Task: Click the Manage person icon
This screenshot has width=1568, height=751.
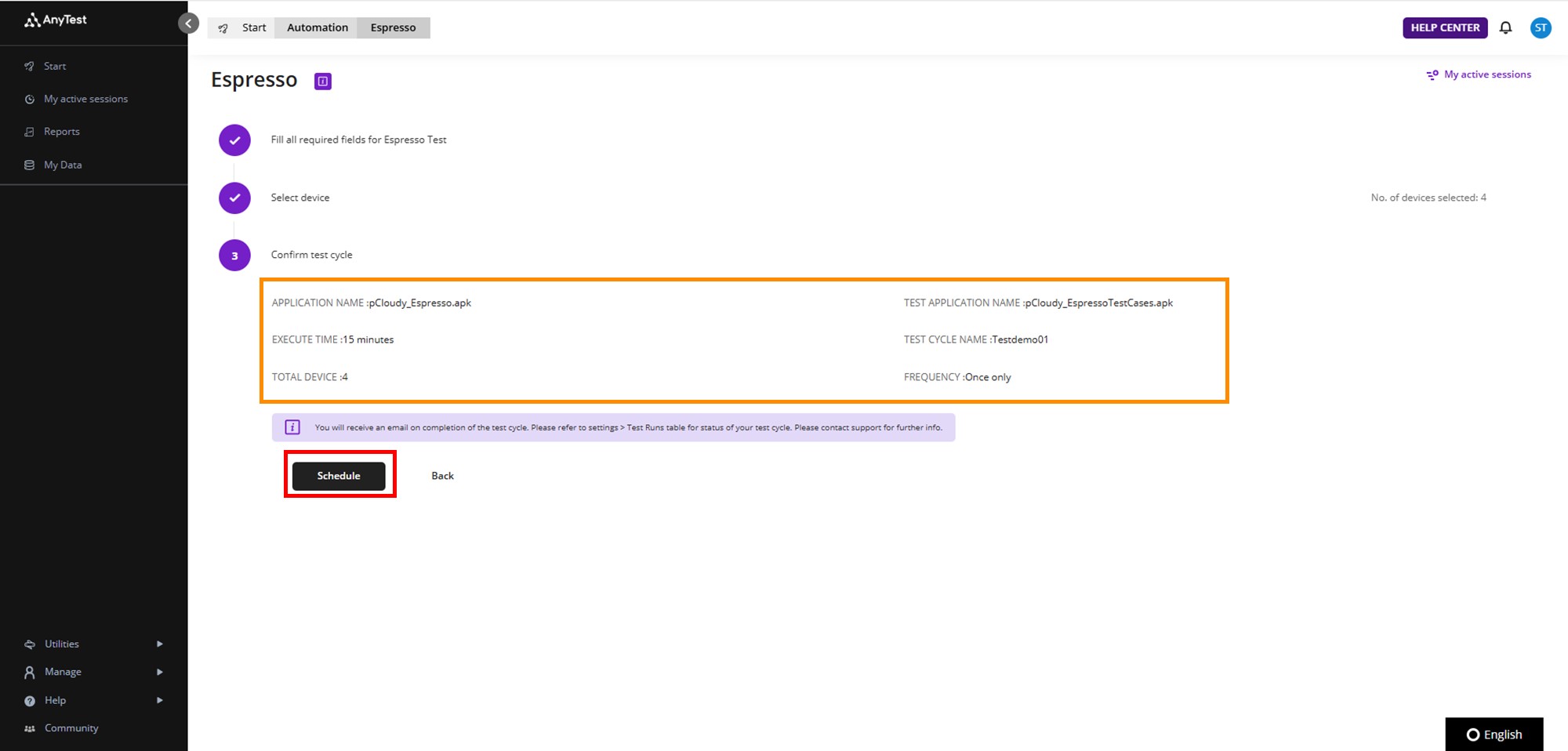Action: click(30, 672)
